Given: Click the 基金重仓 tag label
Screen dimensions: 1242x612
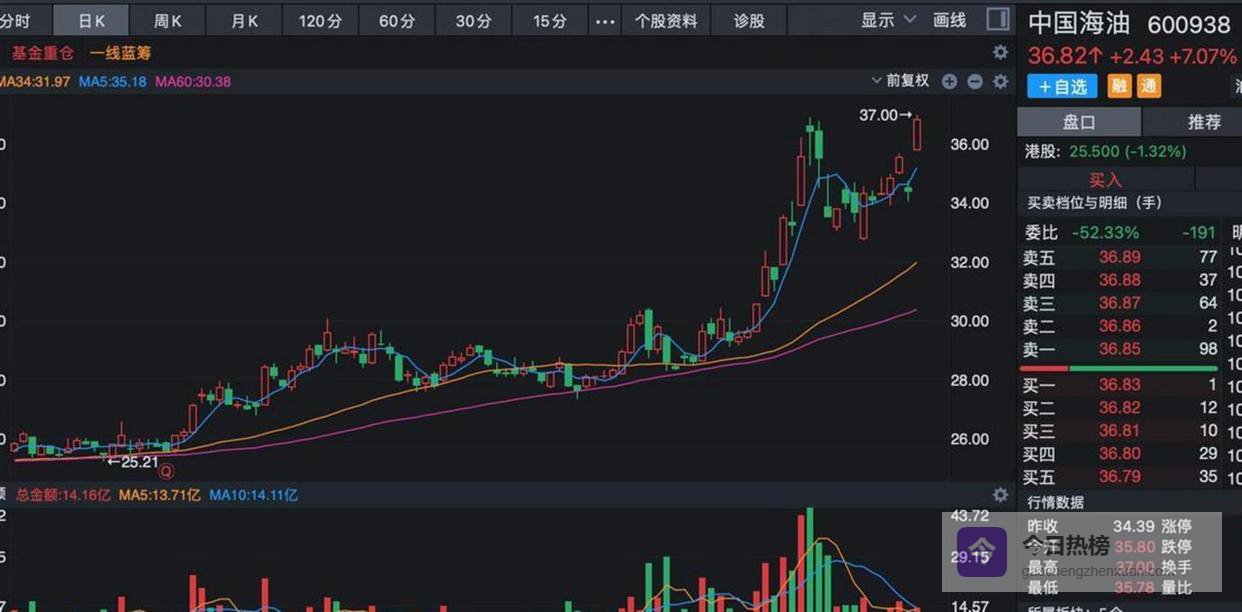Looking at the screenshot, I should [x=42, y=53].
